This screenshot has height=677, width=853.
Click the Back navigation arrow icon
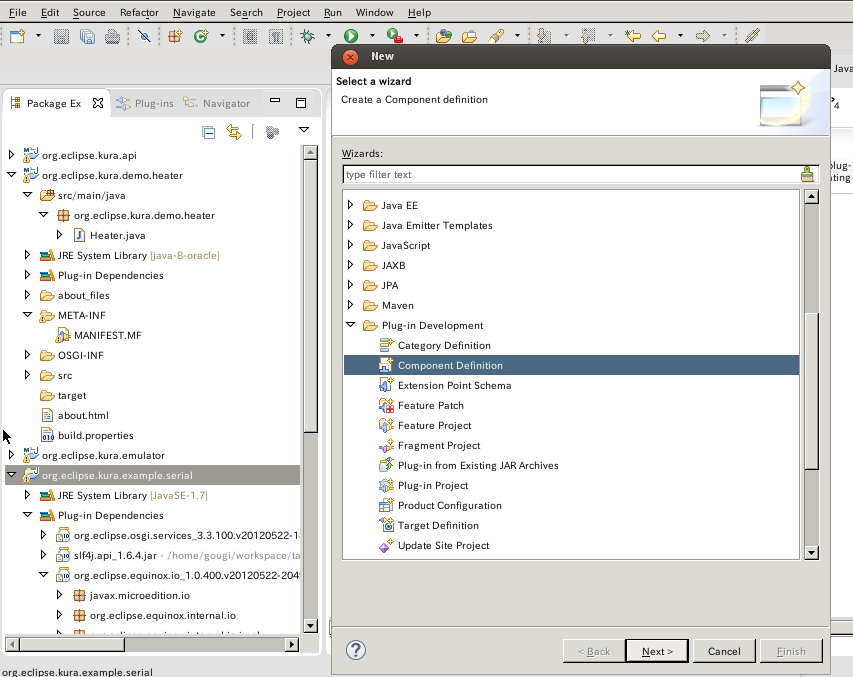[x=659, y=36]
